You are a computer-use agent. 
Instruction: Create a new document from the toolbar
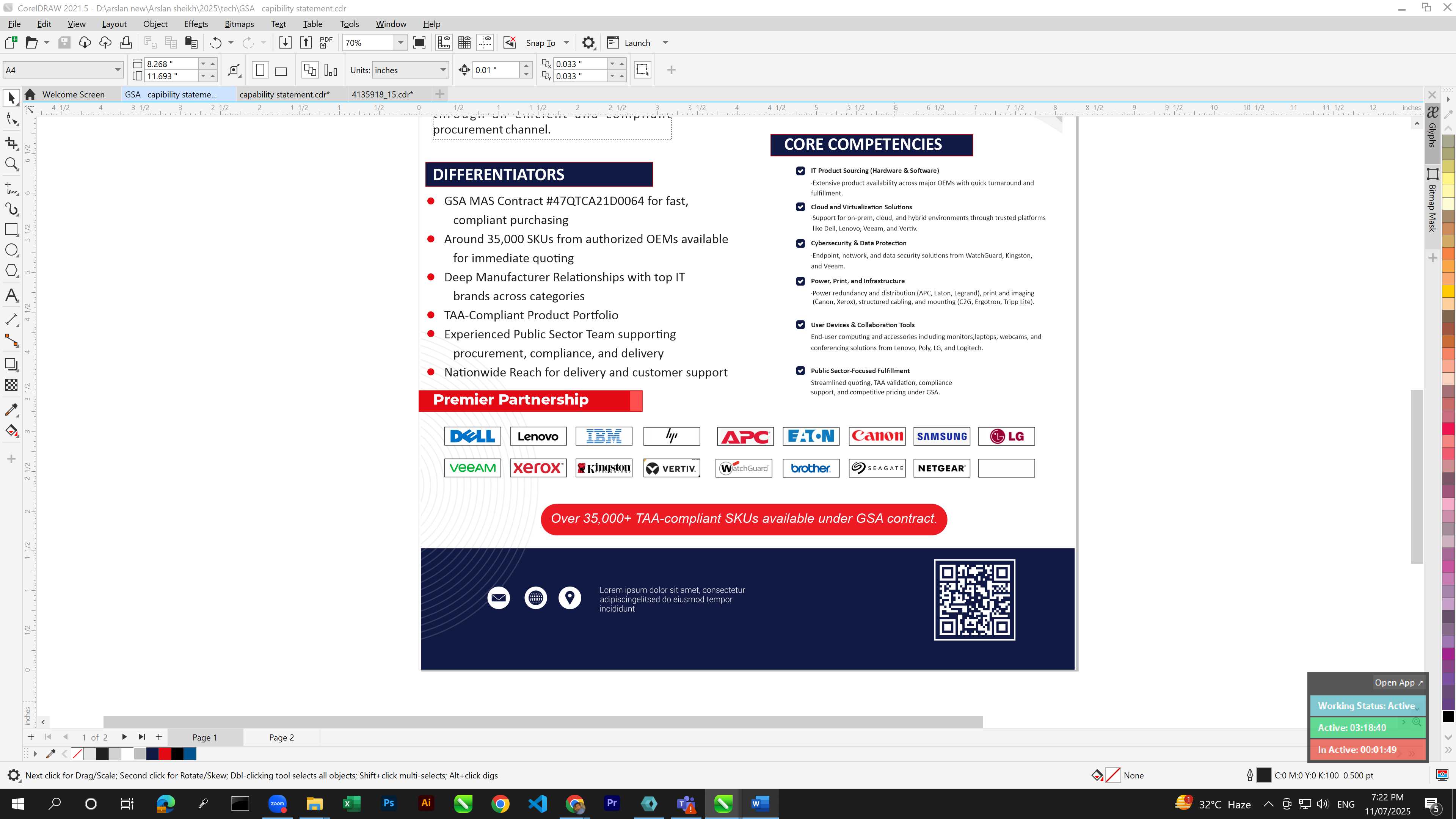(x=11, y=42)
